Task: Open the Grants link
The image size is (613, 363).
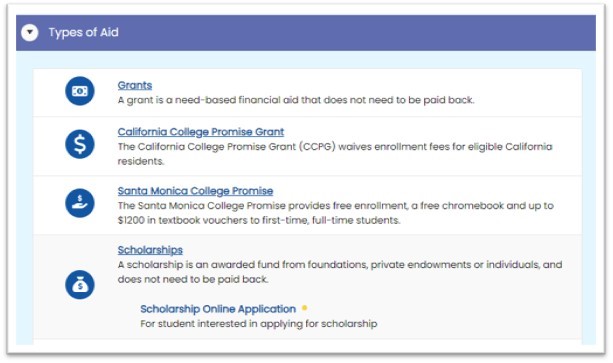Action: click(135, 85)
